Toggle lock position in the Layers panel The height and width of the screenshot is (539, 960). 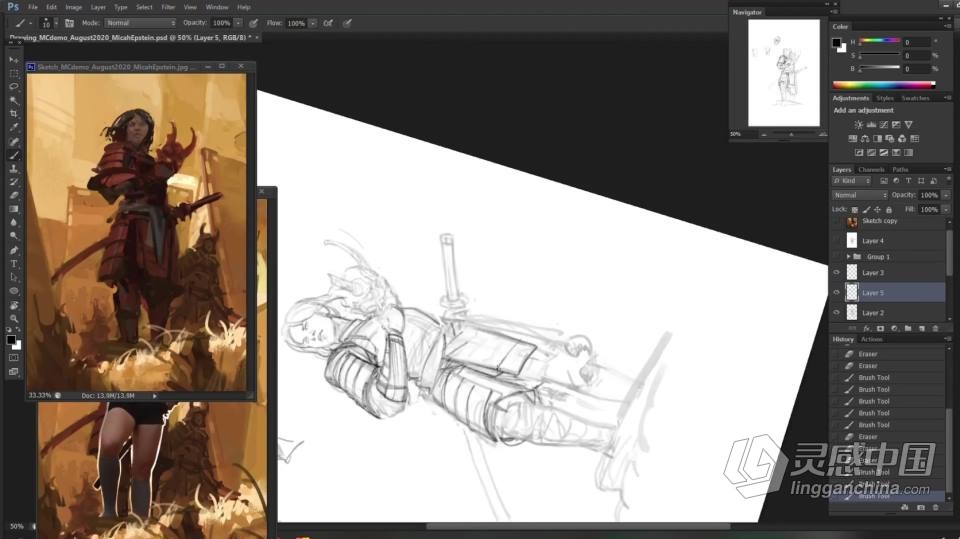click(x=877, y=209)
